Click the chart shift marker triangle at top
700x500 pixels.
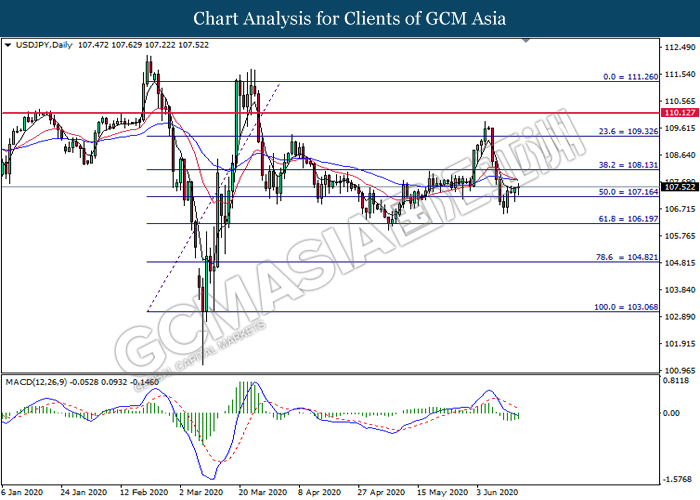coord(526,40)
